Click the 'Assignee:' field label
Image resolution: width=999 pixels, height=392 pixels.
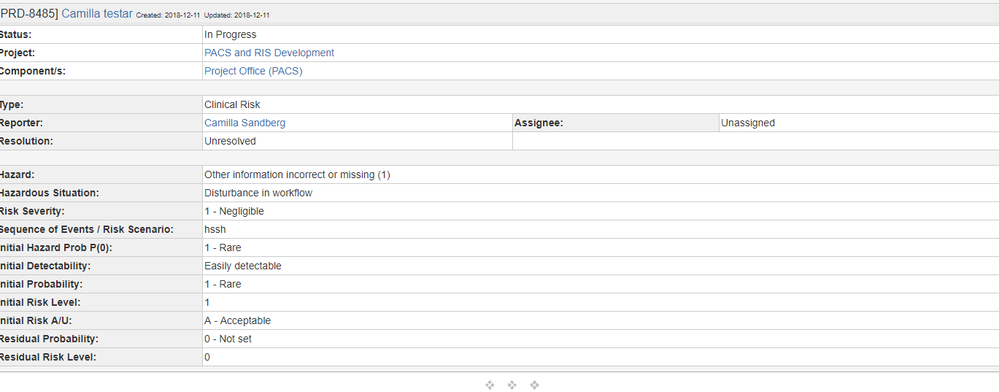538,123
